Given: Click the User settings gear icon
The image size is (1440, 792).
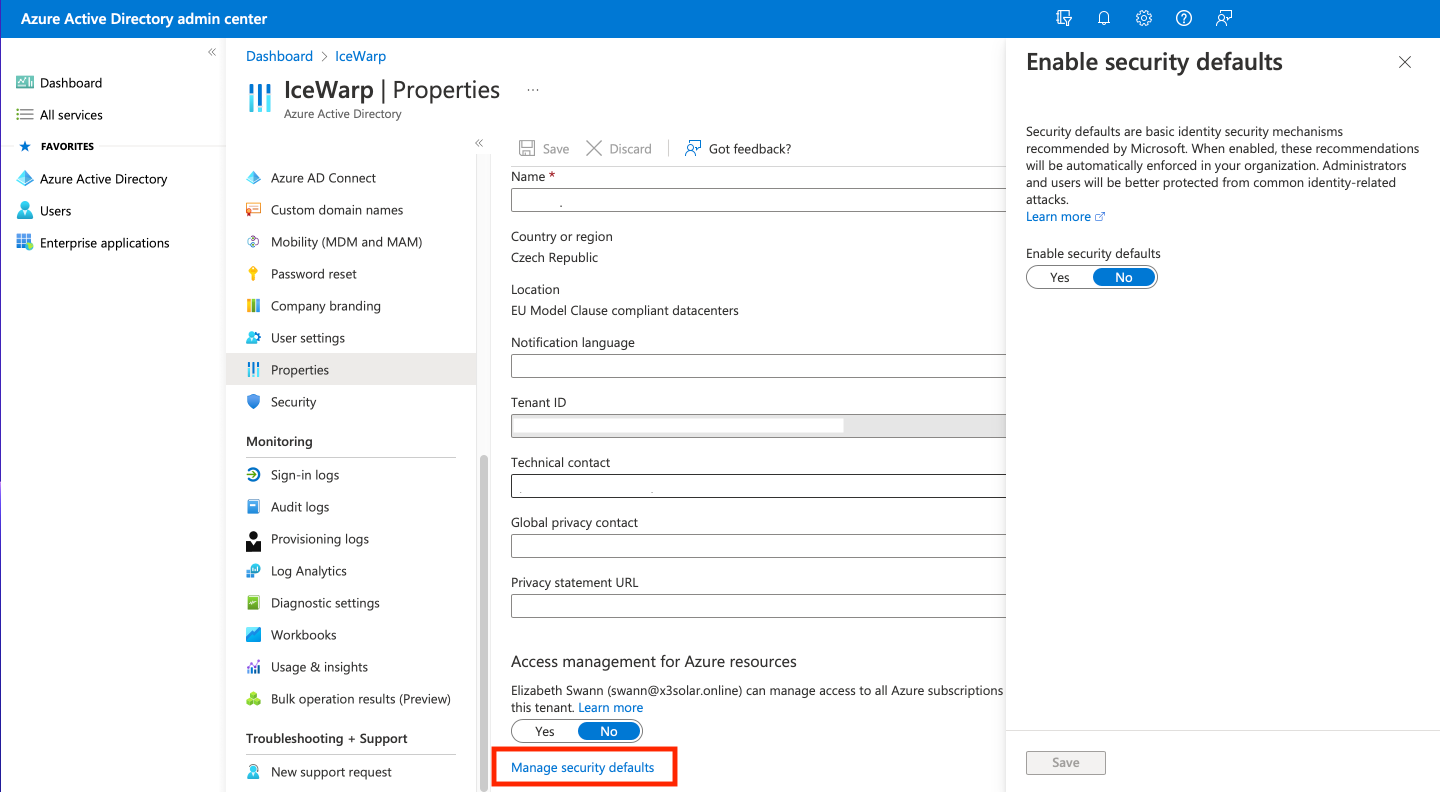Looking at the screenshot, I should click(253, 338).
